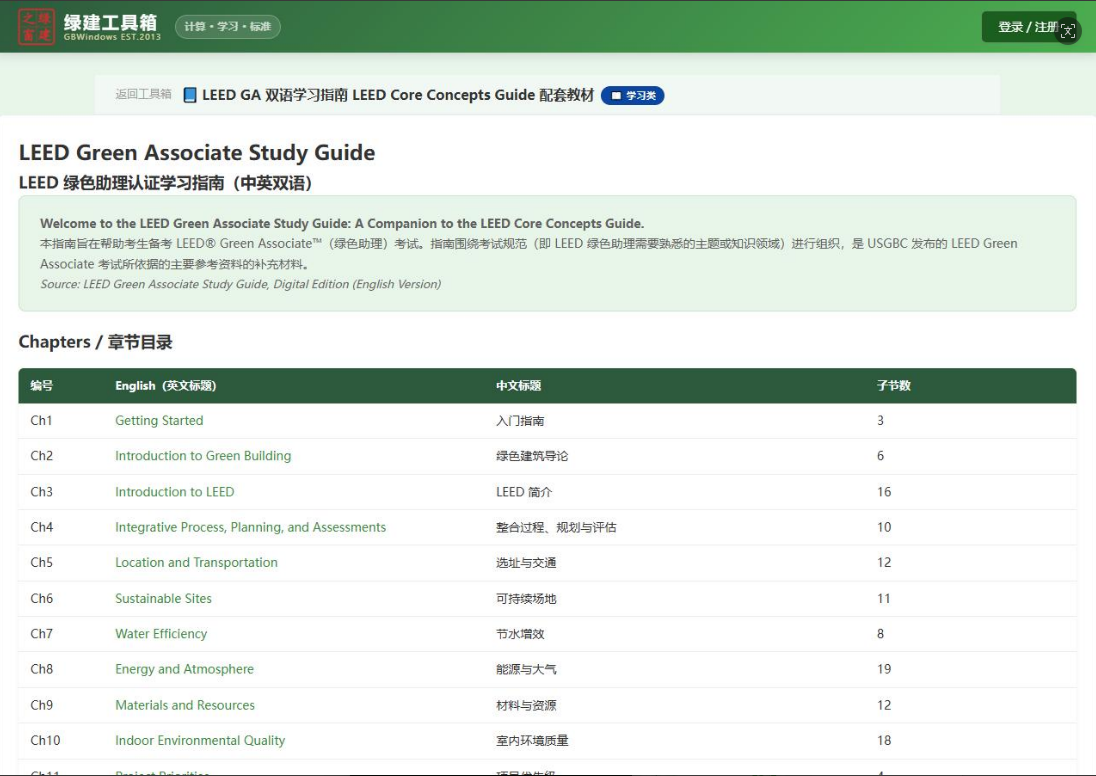Select the 节水增效 cell
The width and height of the screenshot is (1096, 776).
520,634
